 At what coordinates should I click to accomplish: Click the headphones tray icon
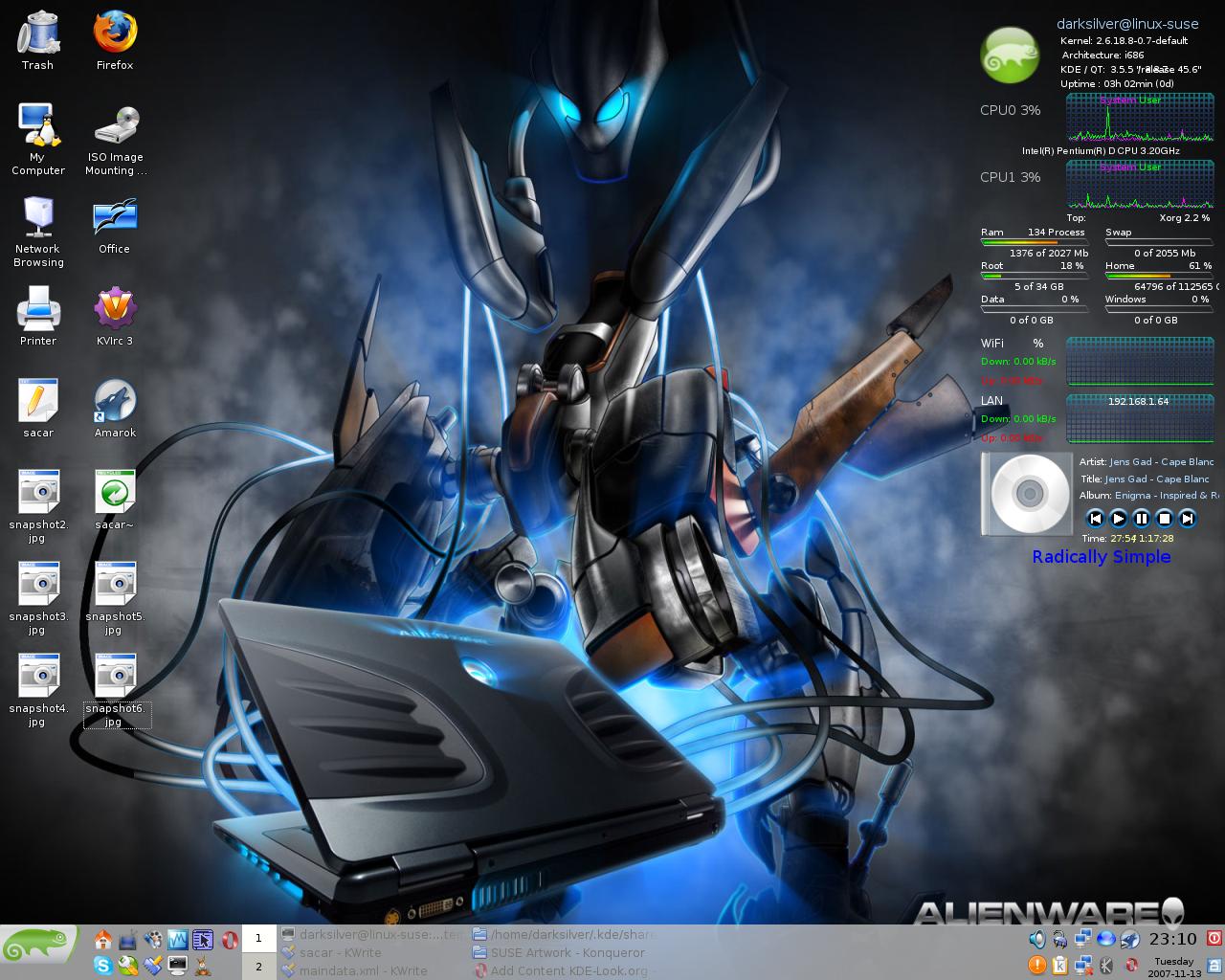[1059, 940]
